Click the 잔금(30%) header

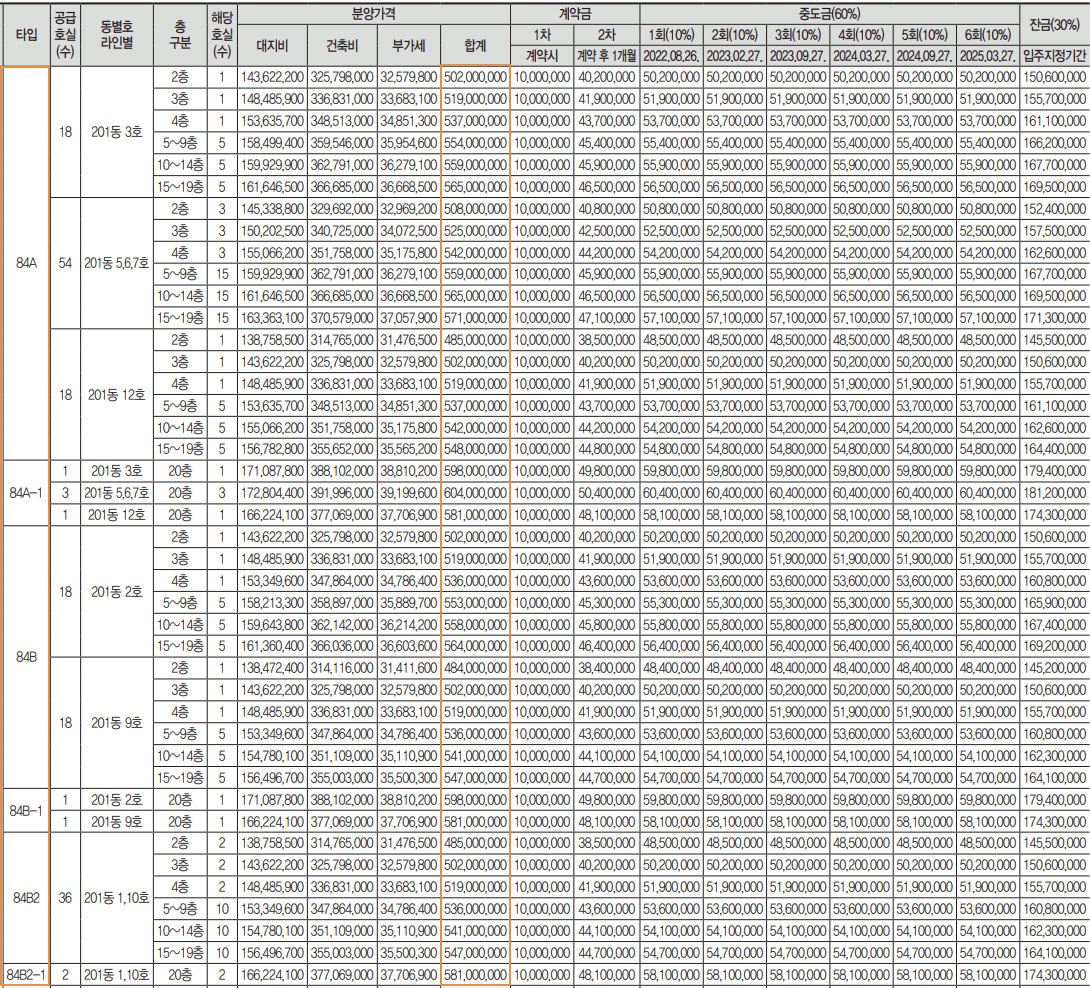(1055, 24)
